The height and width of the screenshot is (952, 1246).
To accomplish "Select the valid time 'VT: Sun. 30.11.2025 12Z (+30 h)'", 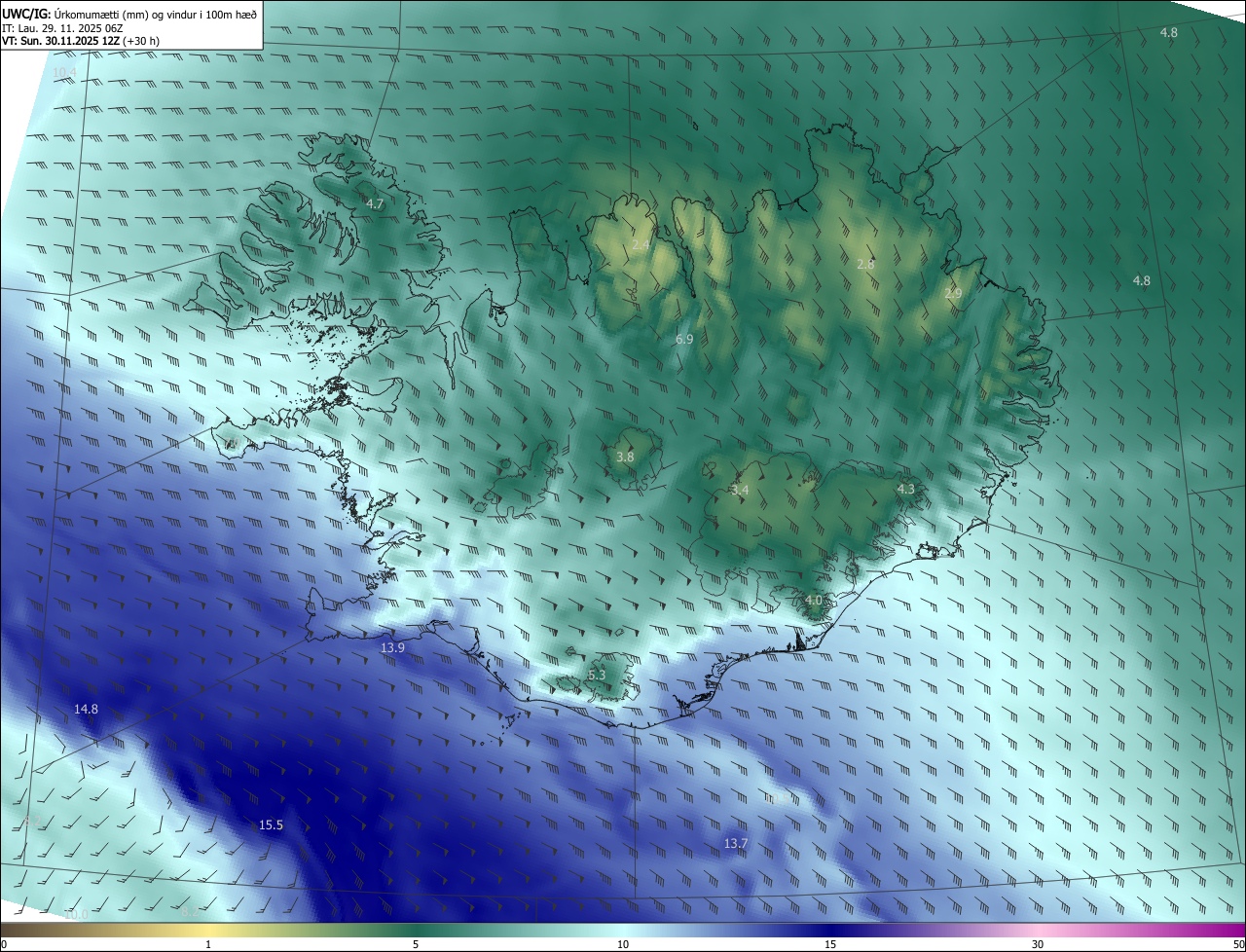I will (81, 42).
